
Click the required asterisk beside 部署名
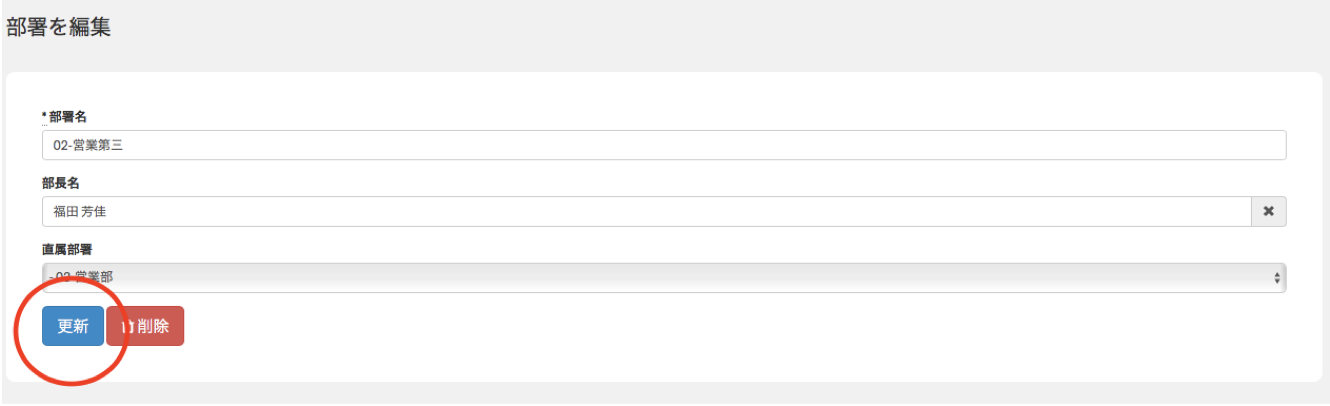(x=44, y=117)
